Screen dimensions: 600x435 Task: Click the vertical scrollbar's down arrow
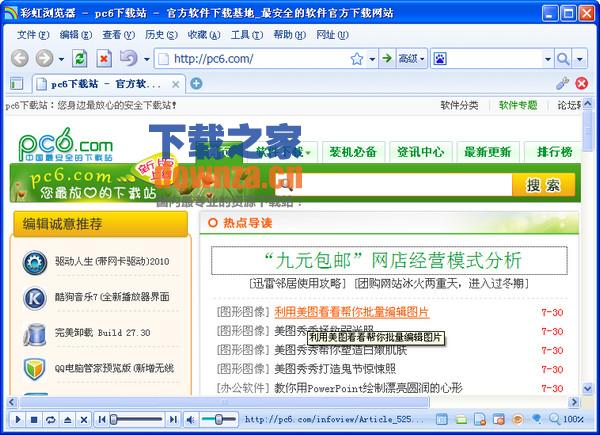[x=588, y=388]
